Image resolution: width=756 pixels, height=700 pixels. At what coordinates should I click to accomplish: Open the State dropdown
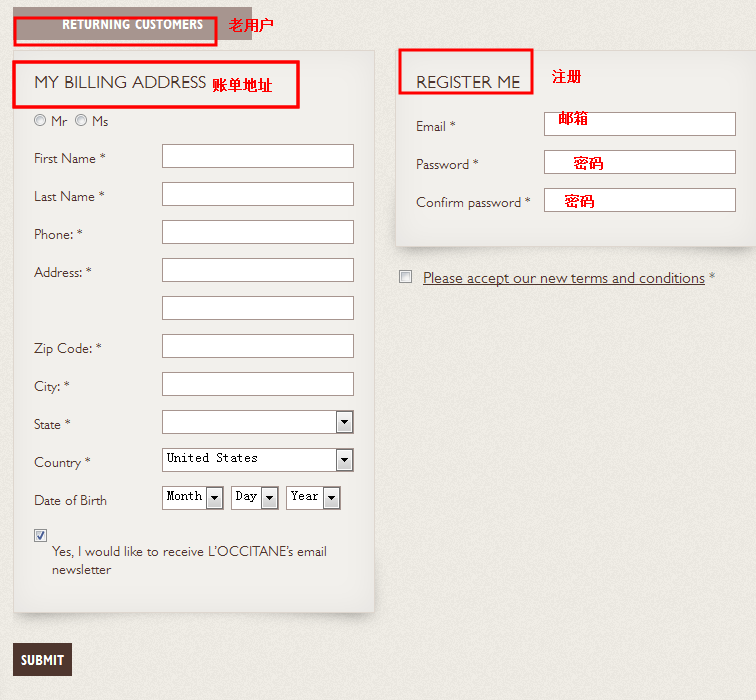(x=257, y=422)
